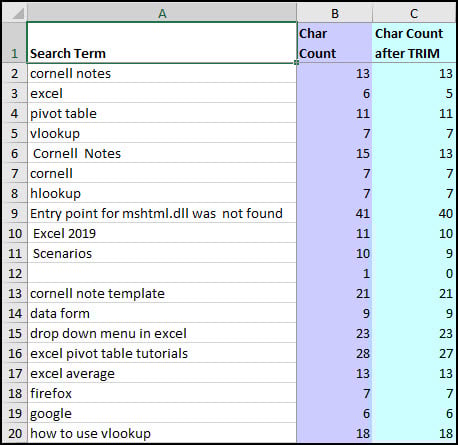Image resolution: width=458 pixels, height=445 pixels.
Task: Click the select-all corner triangle
Action: (x=15, y=13)
